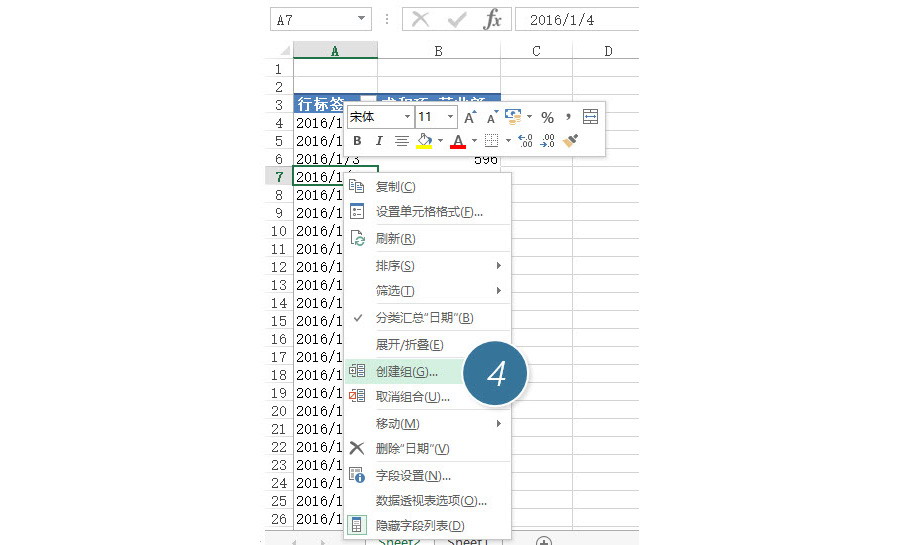The width and height of the screenshot is (900, 545).
Task: Click the borders icon
Action: click(492, 141)
